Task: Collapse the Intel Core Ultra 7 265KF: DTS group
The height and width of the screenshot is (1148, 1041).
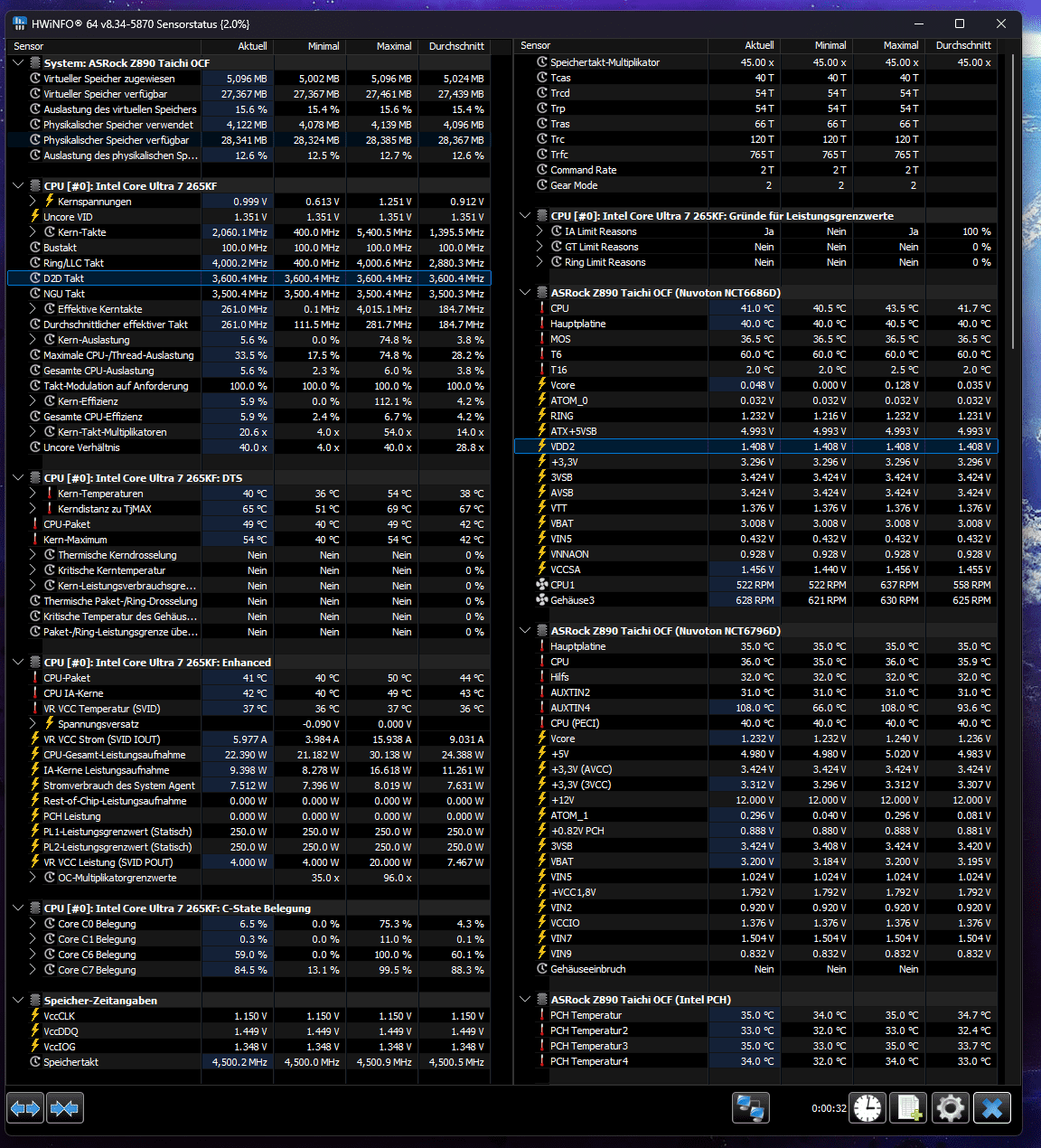Action: point(18,478)
